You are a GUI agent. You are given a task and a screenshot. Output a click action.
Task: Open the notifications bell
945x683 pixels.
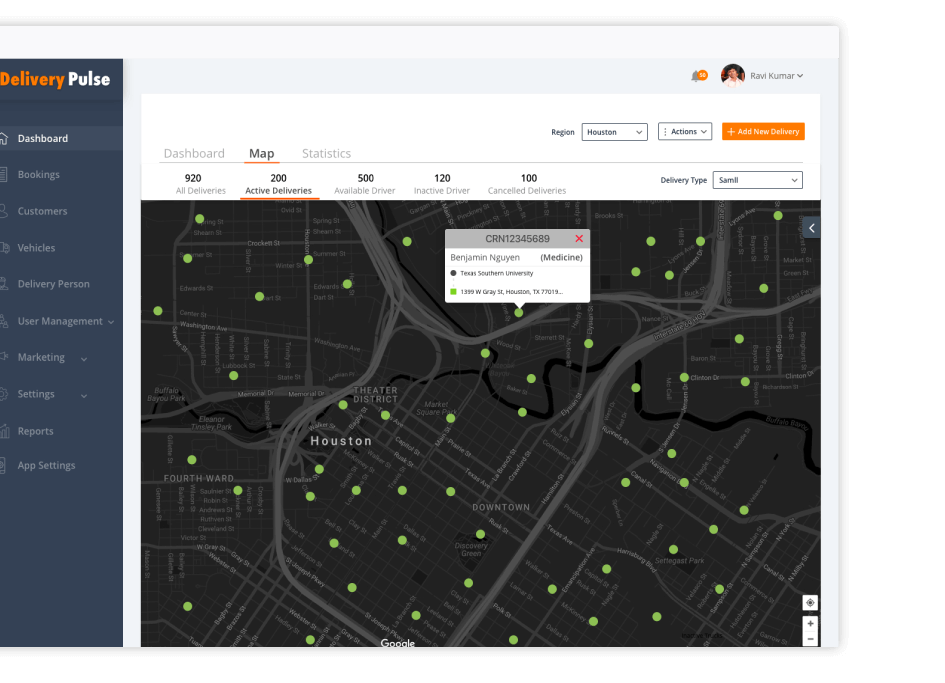point(698,76)
